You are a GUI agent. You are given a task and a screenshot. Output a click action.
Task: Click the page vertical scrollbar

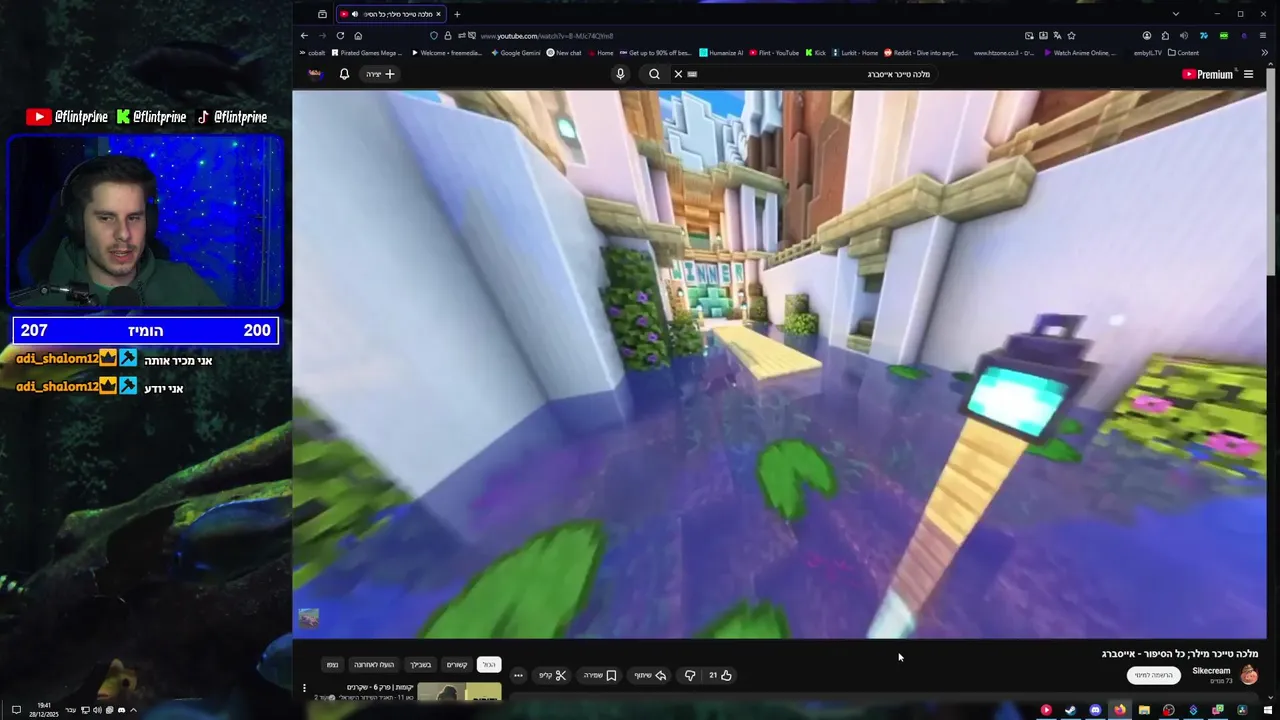pyautogui.click(x=1271, y=170)
